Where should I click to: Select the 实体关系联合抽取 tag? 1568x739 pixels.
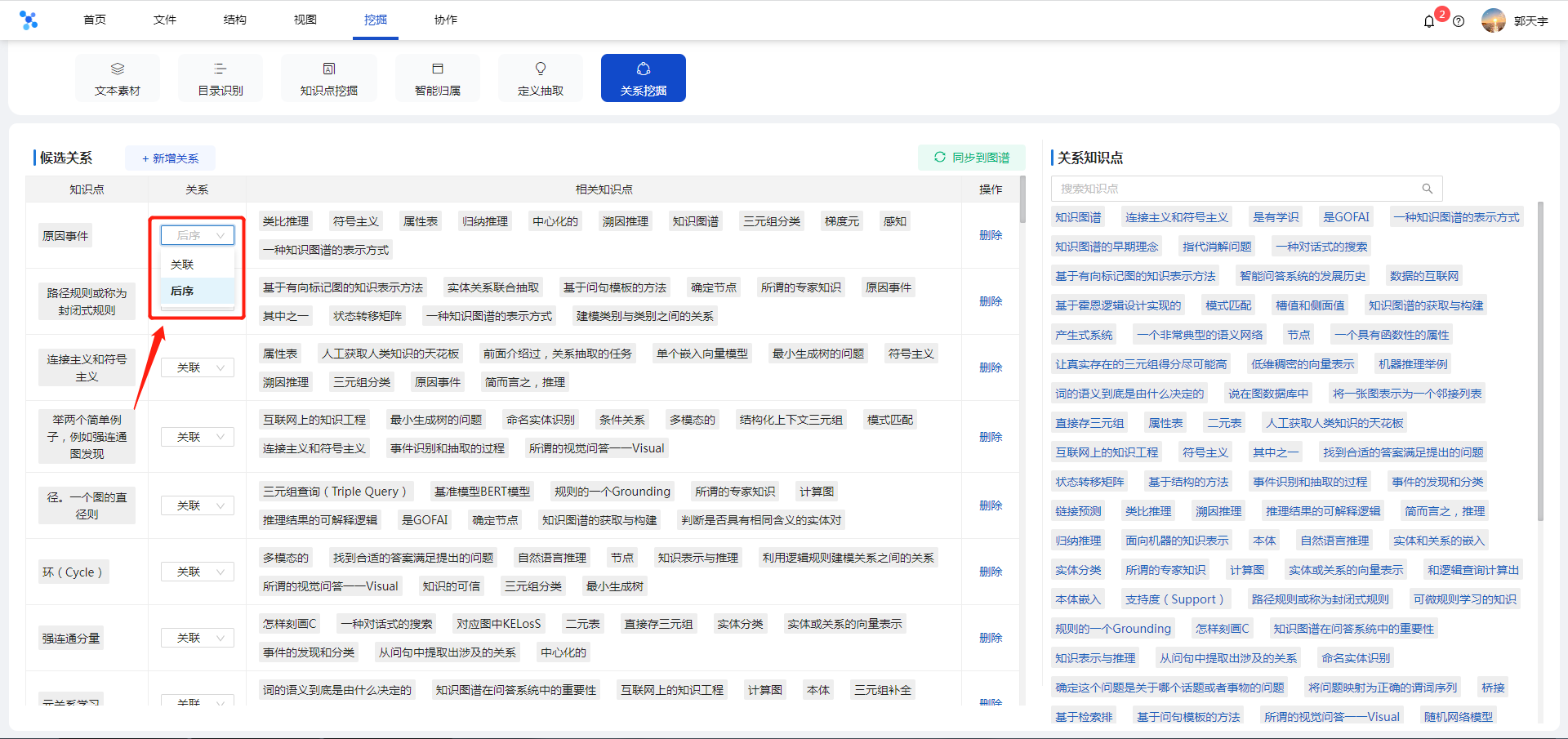[493, 287]
